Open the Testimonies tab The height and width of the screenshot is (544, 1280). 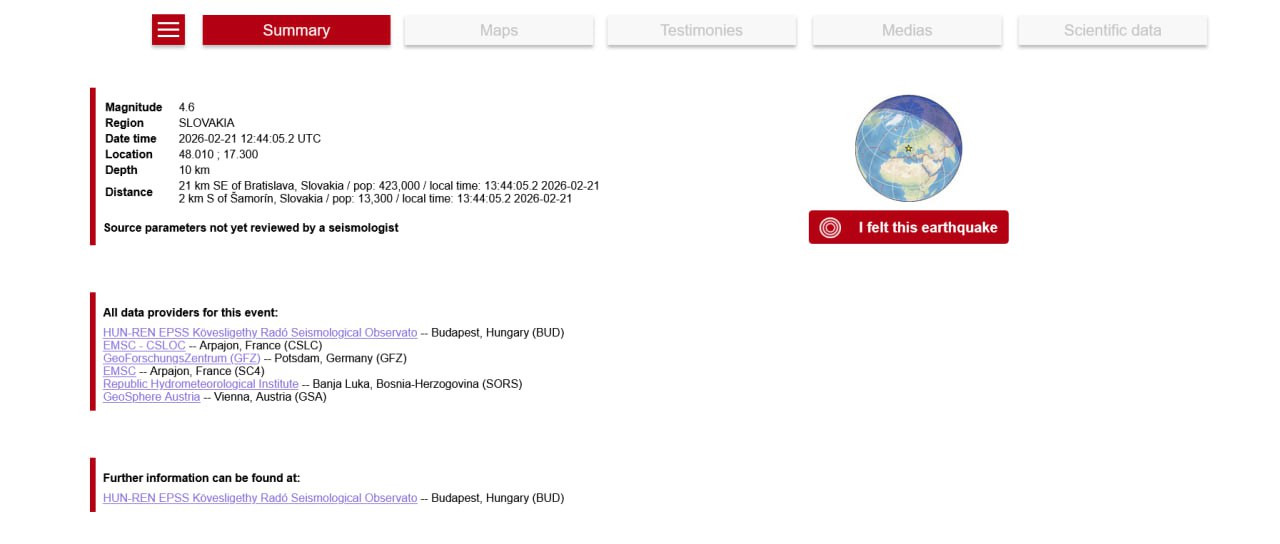(701, 30)
